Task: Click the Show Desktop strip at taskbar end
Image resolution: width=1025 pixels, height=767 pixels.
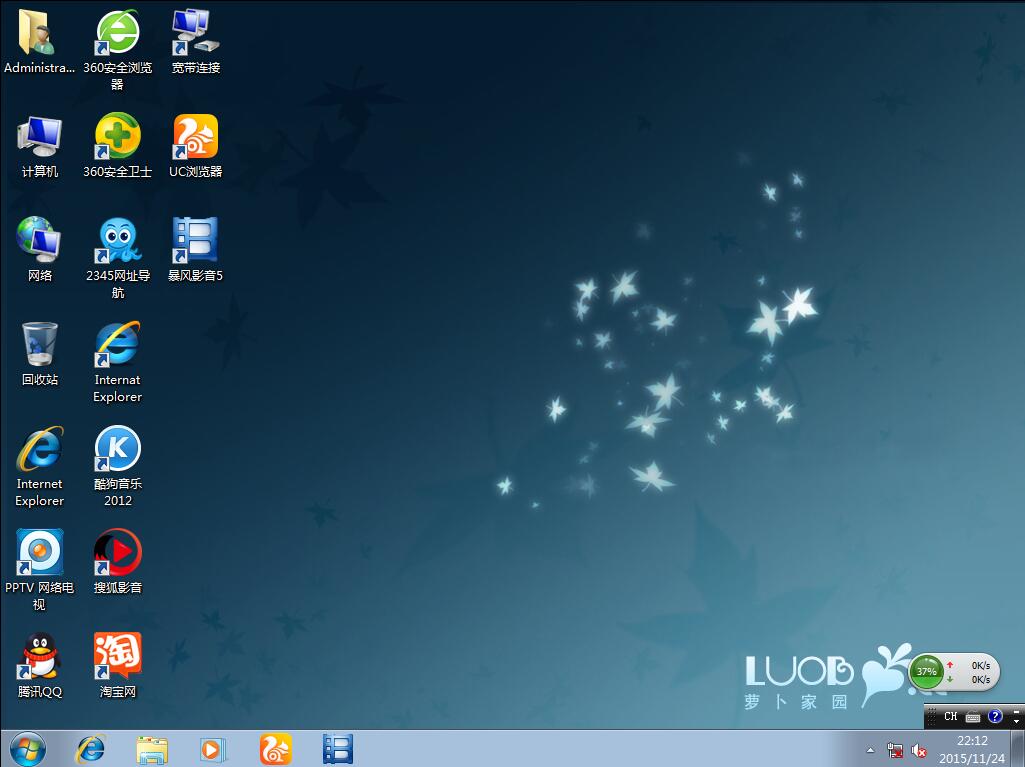Action: pyautogui.click(x=1018, y=749)
